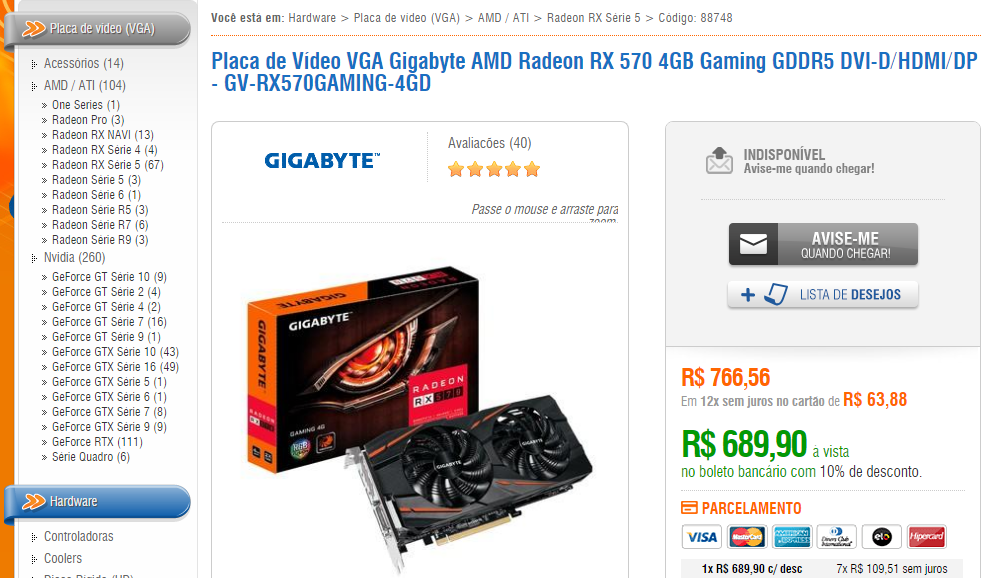Viewport: 992px width, 578px height.
Task: Collapse the AMD / ATI (104) category
Action: pos(34,86)
